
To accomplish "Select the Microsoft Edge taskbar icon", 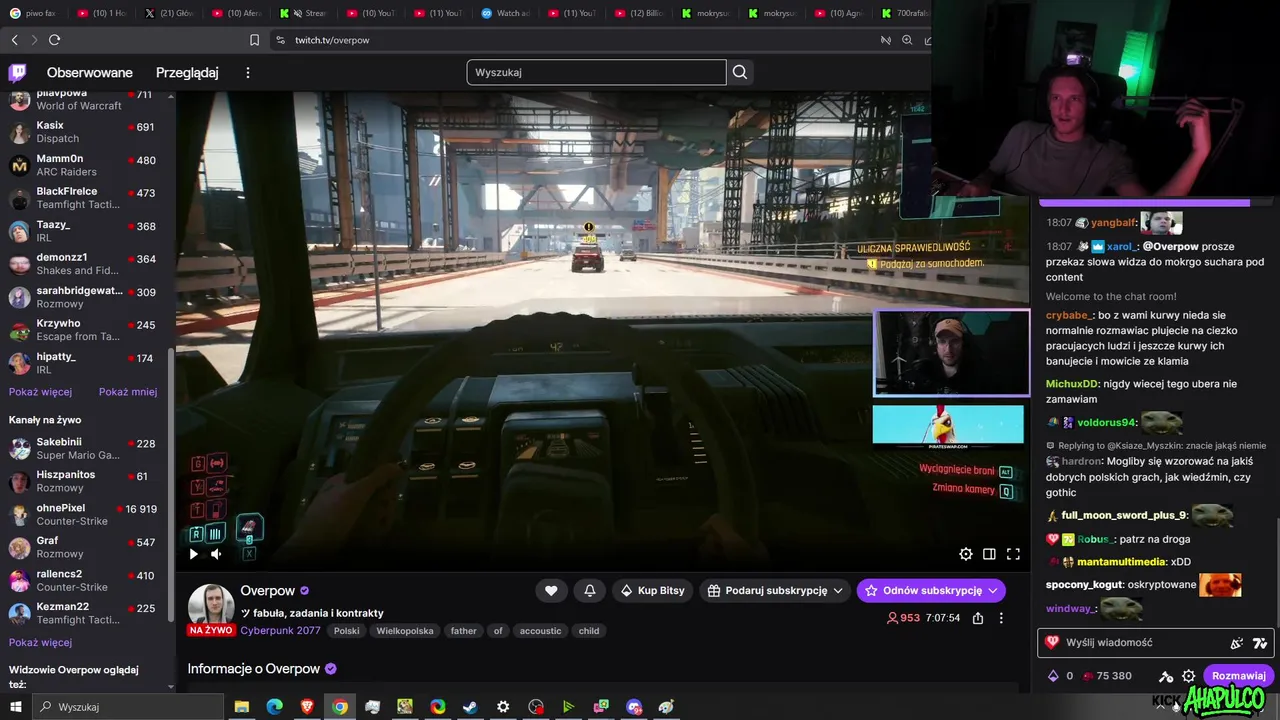I will [x=274, y=707].
